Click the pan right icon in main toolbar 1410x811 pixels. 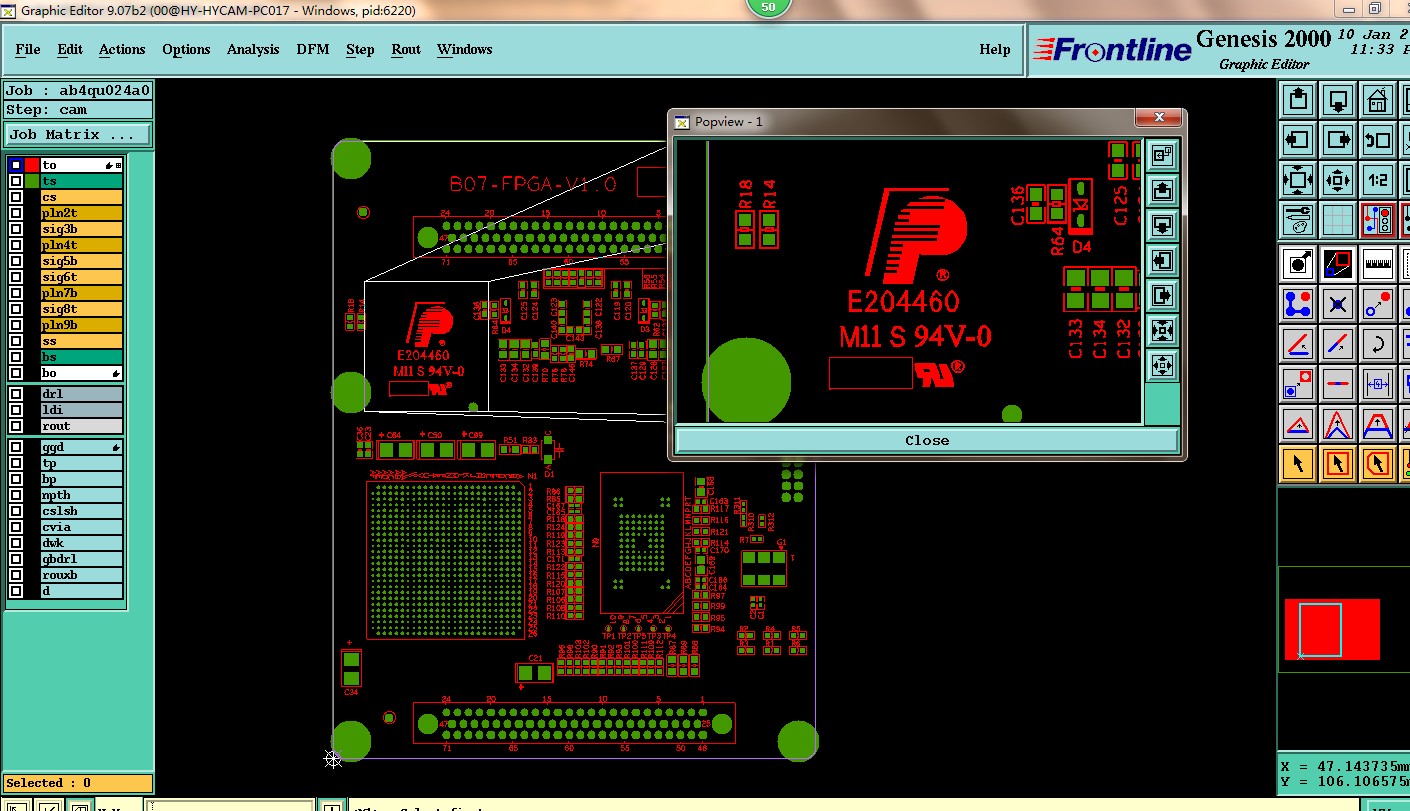1337,139
